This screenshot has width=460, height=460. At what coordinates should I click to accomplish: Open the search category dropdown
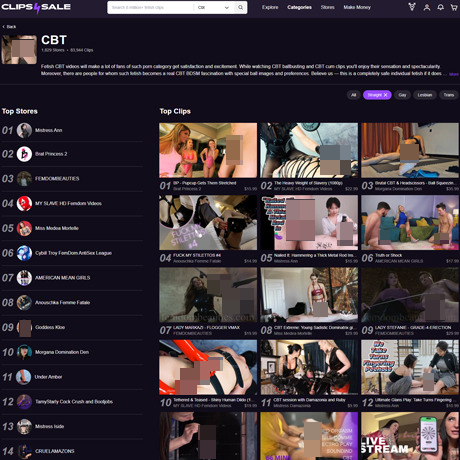tap(213, 7)
